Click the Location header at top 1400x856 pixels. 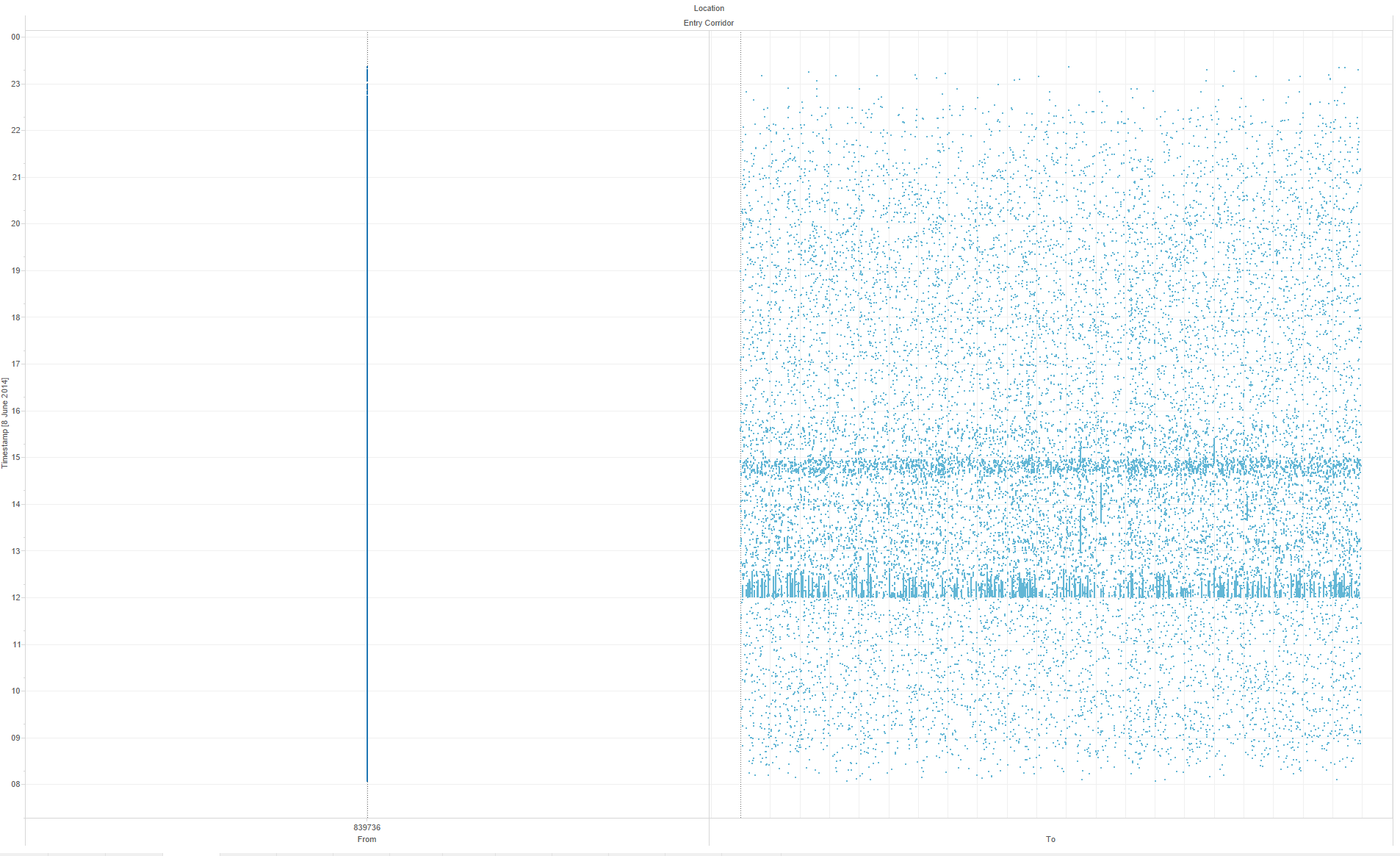[x=708, y=8]
